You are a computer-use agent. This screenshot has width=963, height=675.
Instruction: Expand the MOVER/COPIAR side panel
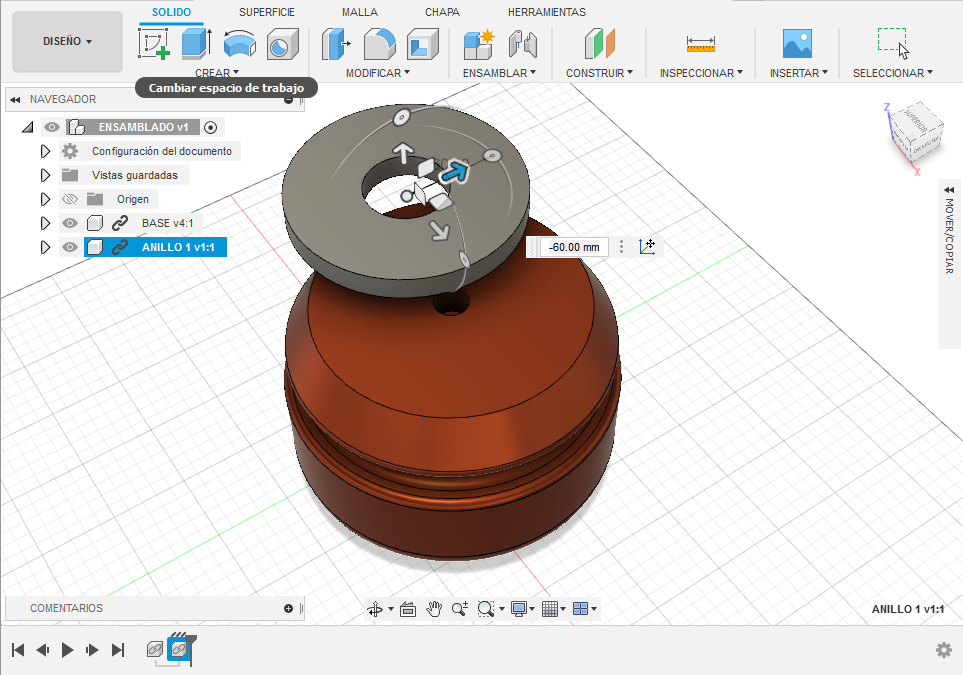pos(949,190)
